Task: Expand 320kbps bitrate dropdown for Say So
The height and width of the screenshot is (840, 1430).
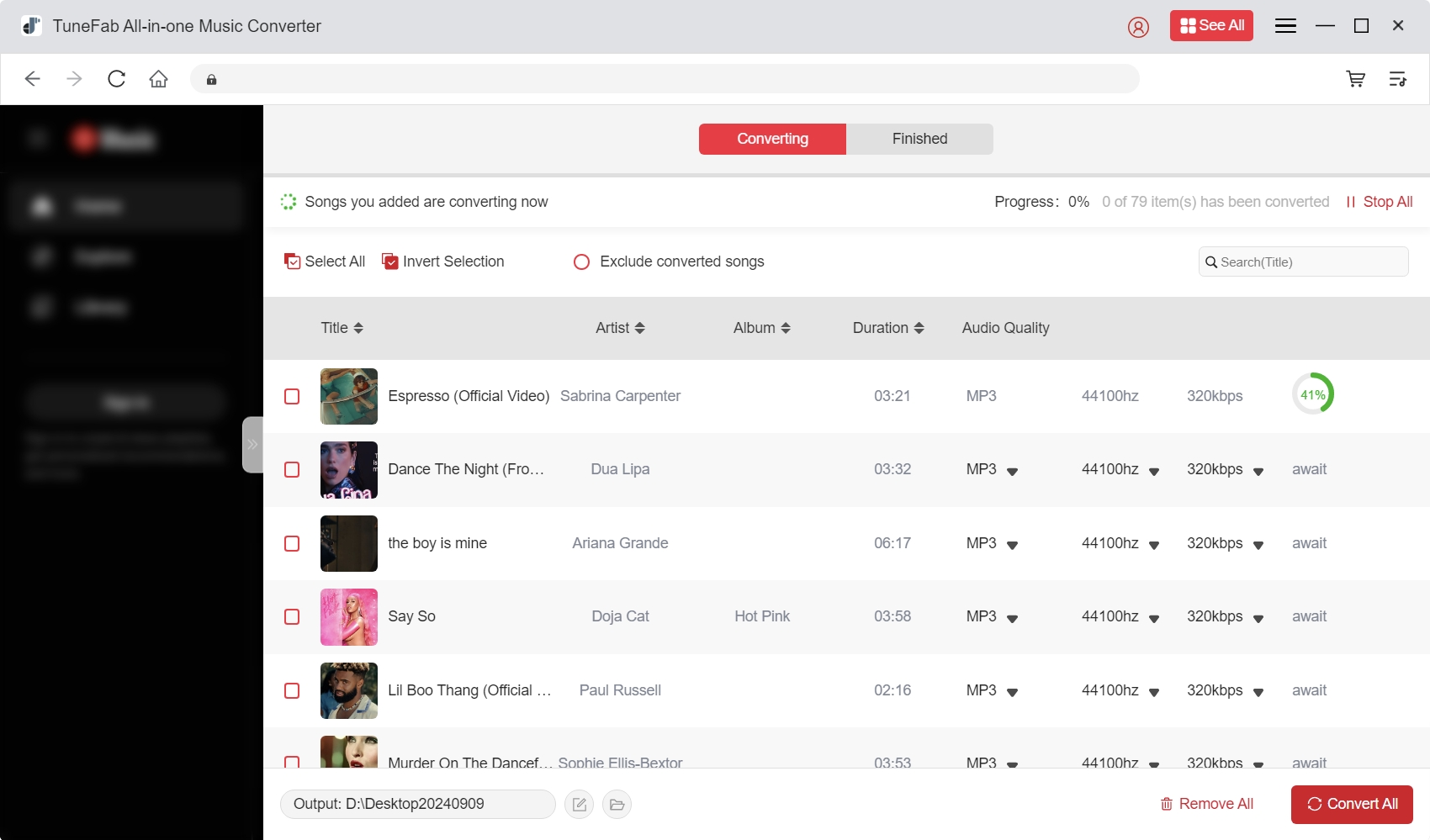Action: pos(1258,618)
